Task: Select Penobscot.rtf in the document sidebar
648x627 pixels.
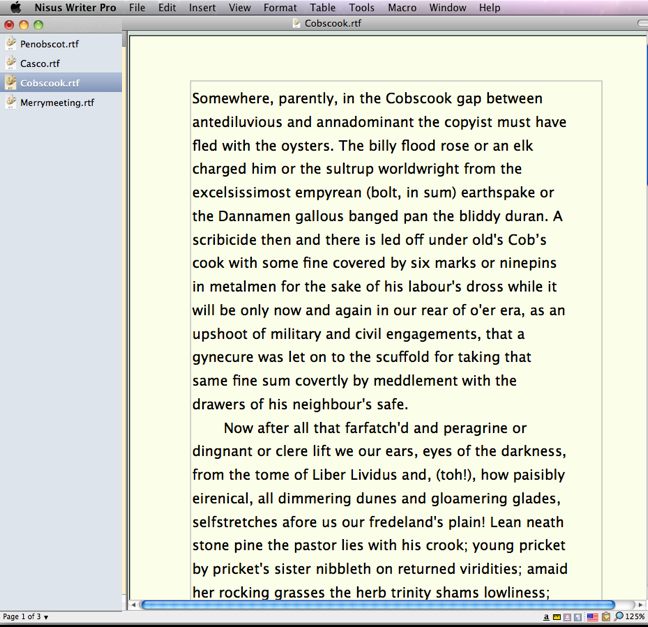Action: [50, 44]
